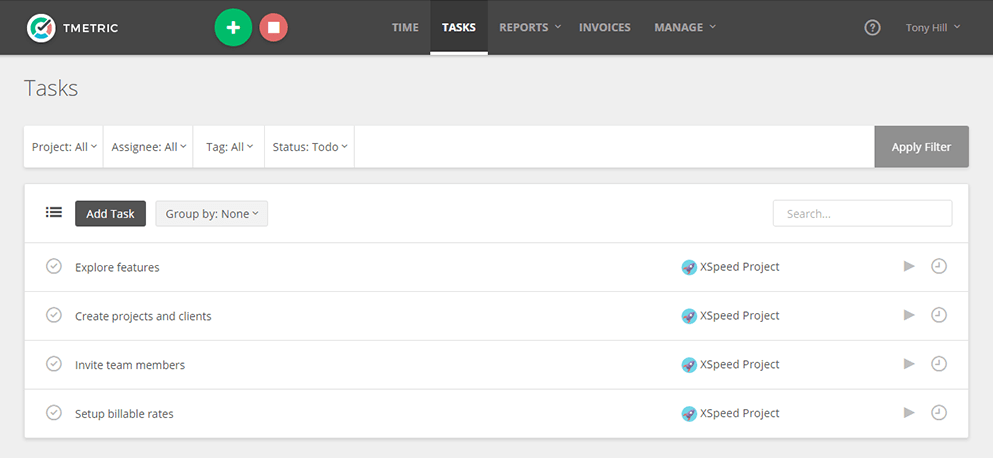The image size is (993, 458).
Task: Open the help question mark icon
Action: 872,28
